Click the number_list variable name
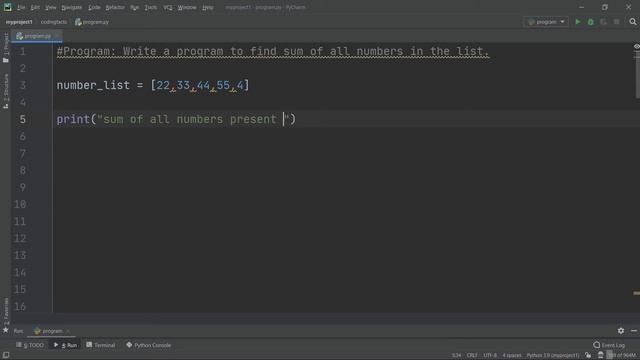 click(x=93, y=85)
